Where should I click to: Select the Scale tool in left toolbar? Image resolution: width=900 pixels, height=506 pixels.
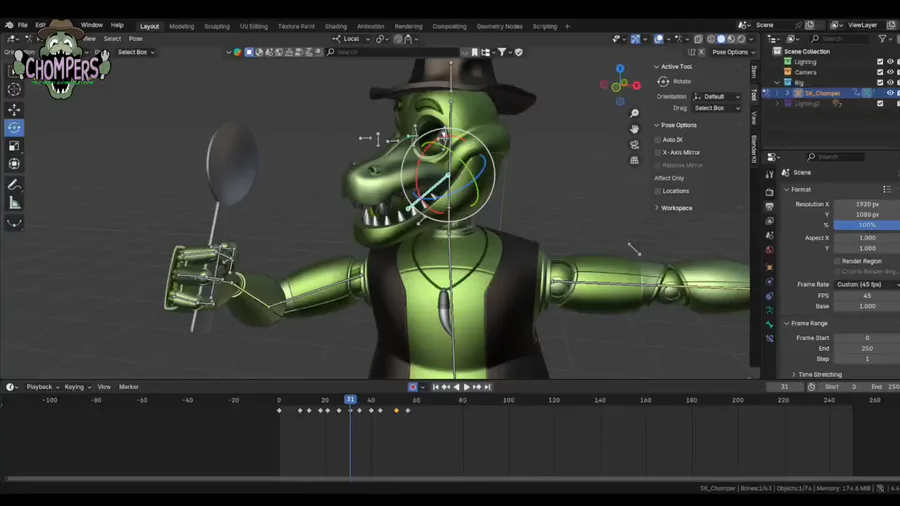(x=14, y=146)
